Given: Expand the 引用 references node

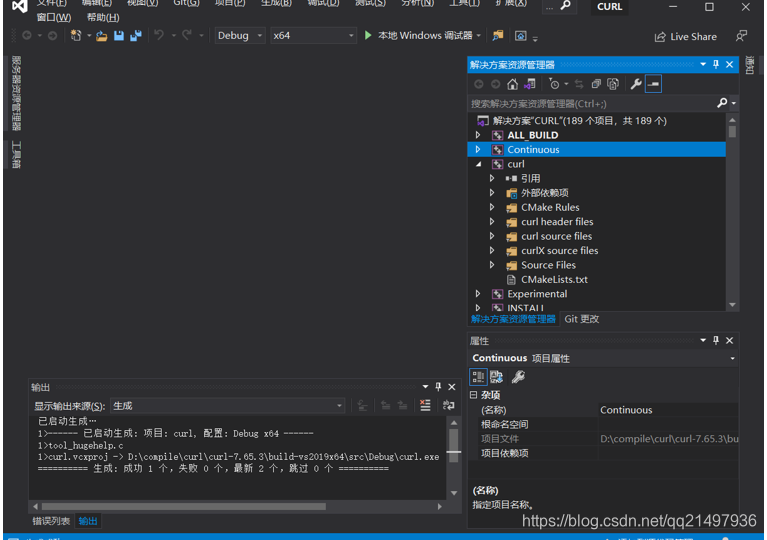Looking at the screenshot, I should [x=492, y=179].
